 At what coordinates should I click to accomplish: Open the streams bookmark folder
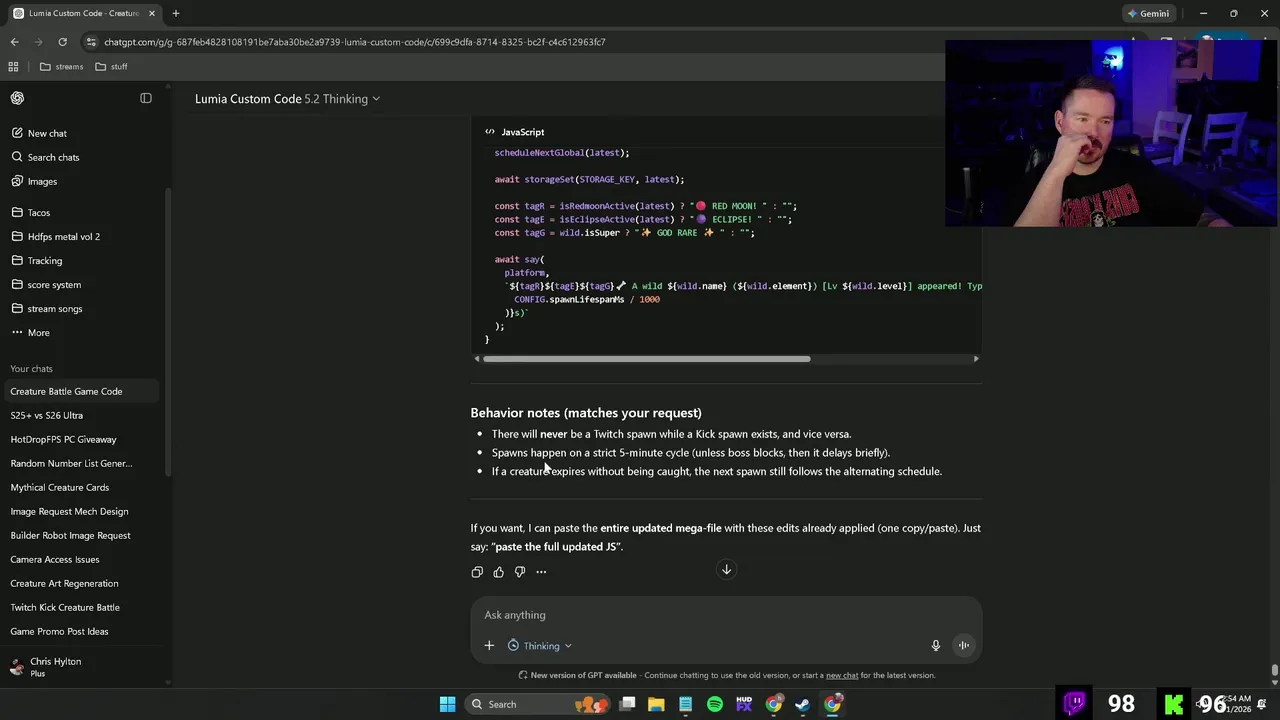coord(62,66)
